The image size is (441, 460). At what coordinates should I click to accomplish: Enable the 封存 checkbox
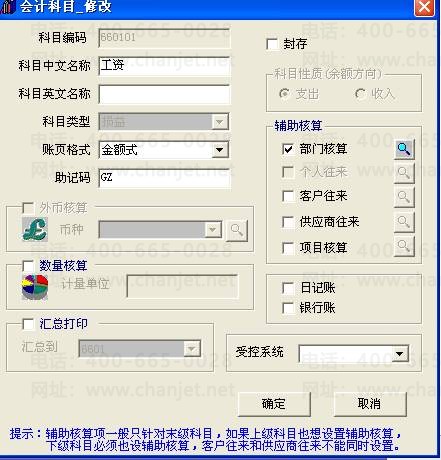click(272, 44)
